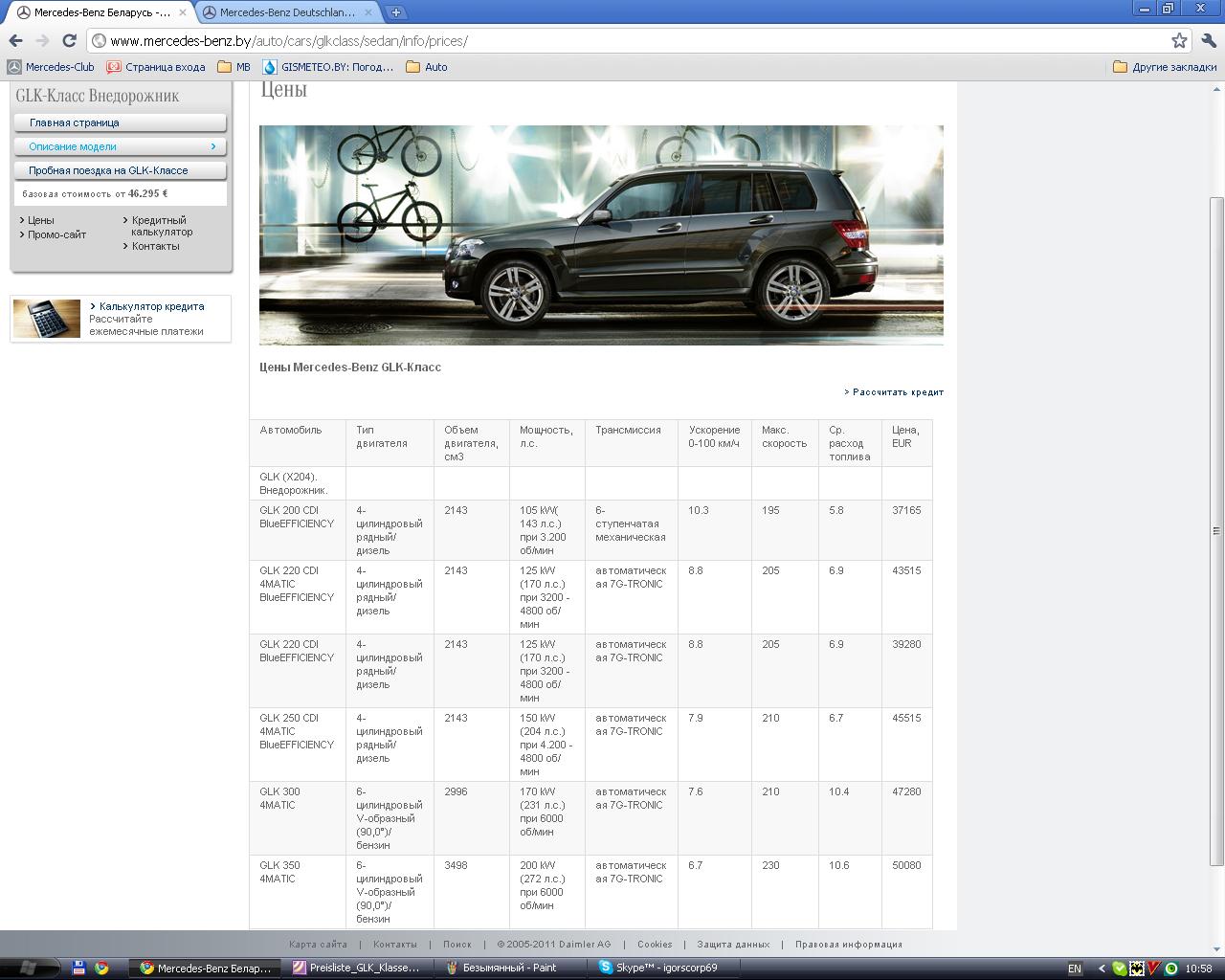1225x980 pixels.
Task: Select 'Главная страница' in the sidebar menu
Action: 121,122
